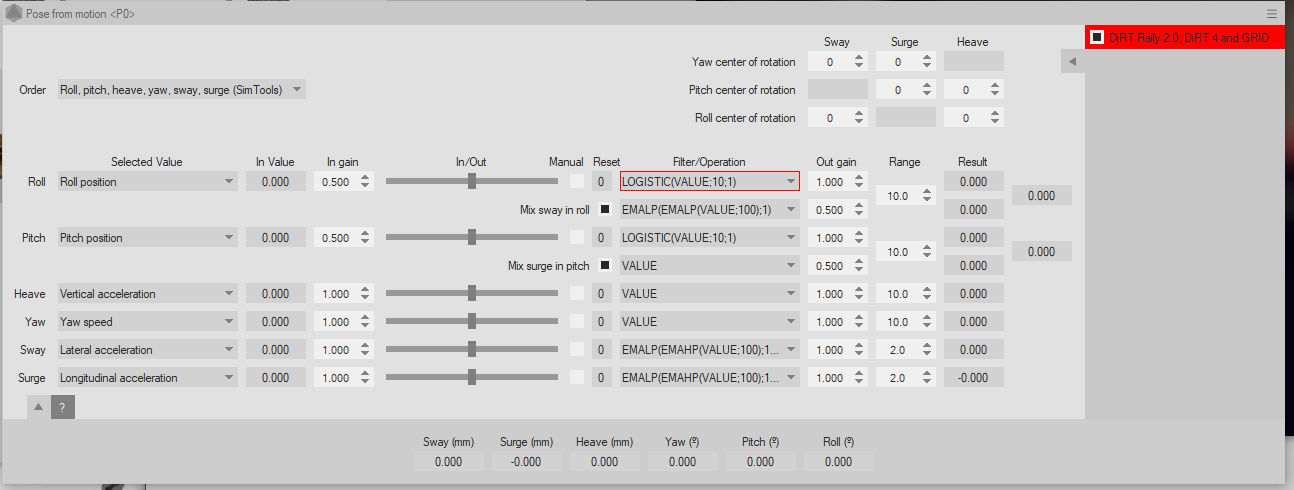Image resolution: width=1294 pixels, height=490 pixels.
Task: Uncheck Mix surge in pitch option
Action: (604, 266)
